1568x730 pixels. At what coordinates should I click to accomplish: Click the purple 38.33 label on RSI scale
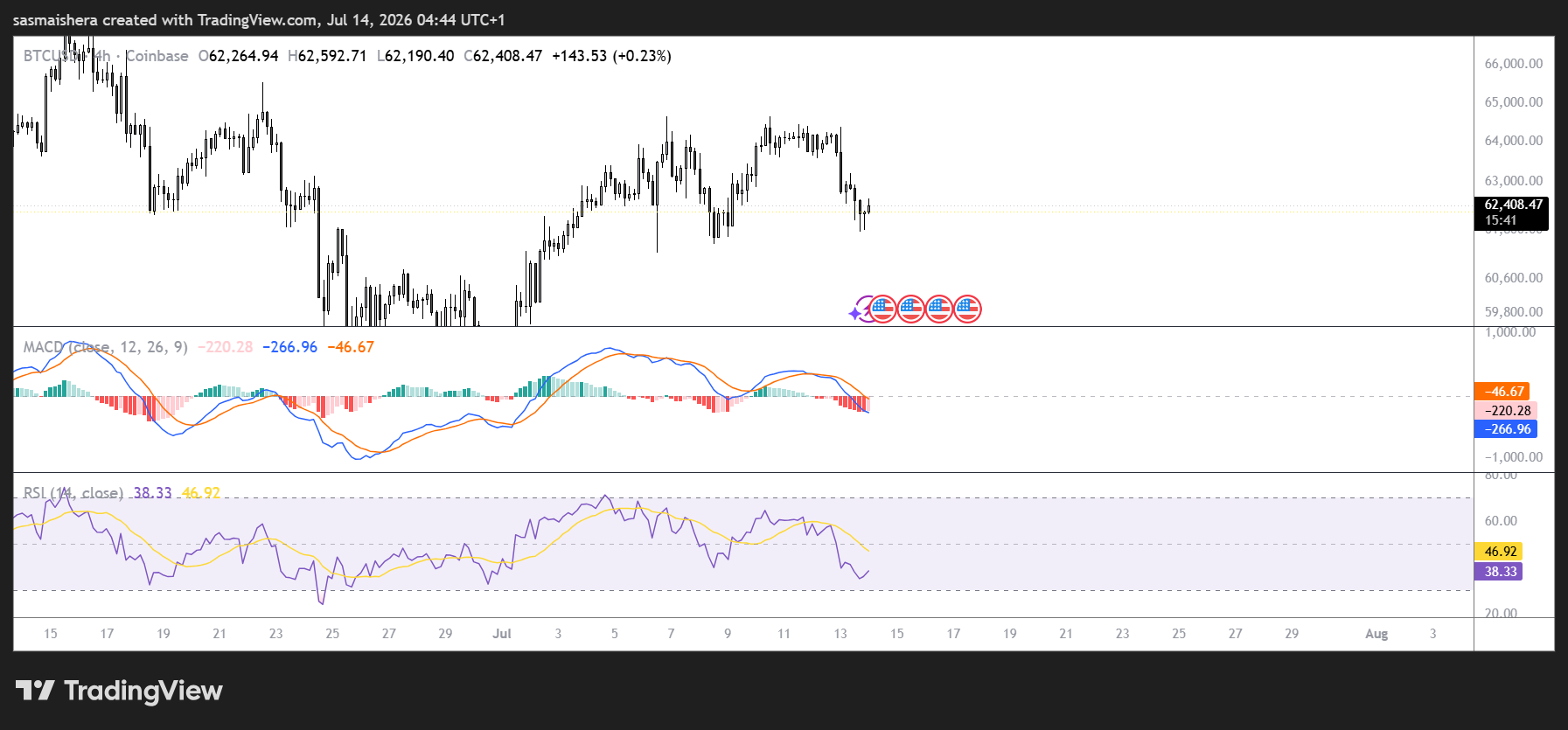(x=1498, y=572)
